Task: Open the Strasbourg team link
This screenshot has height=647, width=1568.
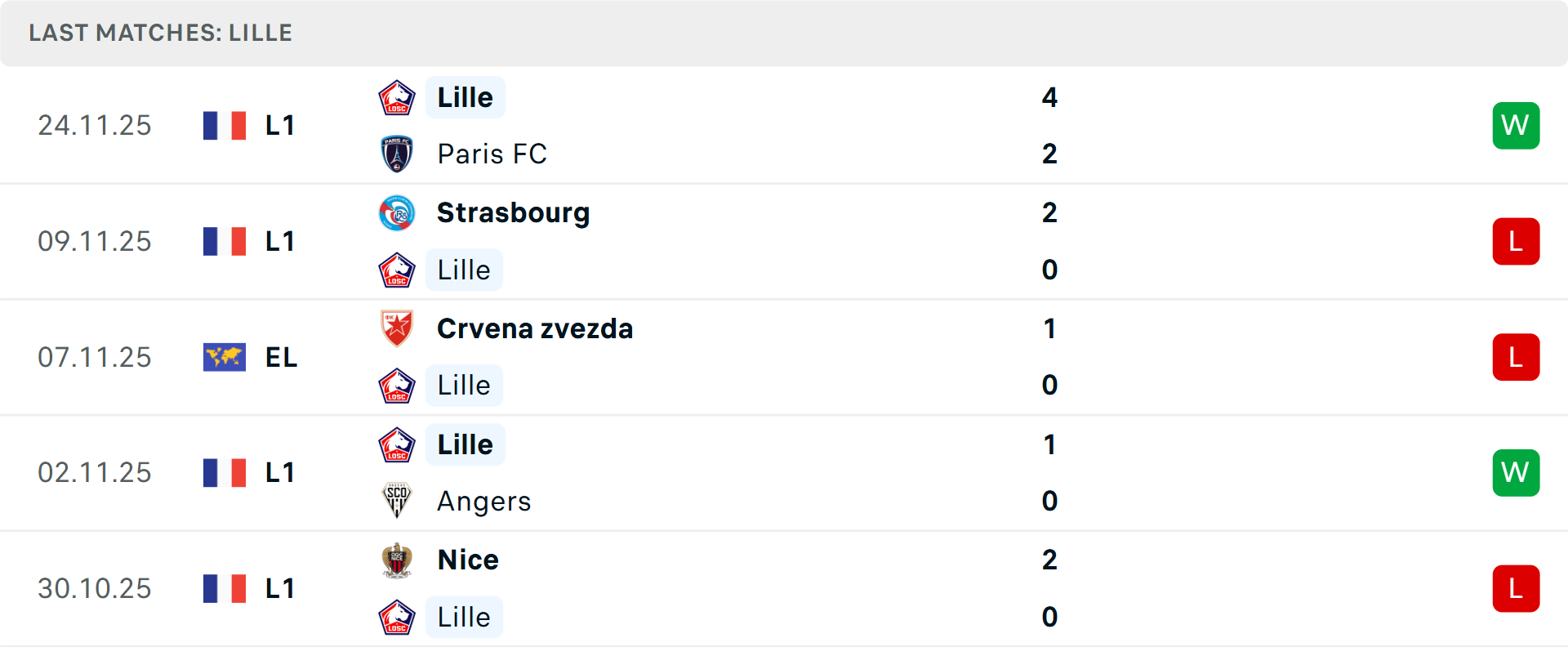Action: 513,213
